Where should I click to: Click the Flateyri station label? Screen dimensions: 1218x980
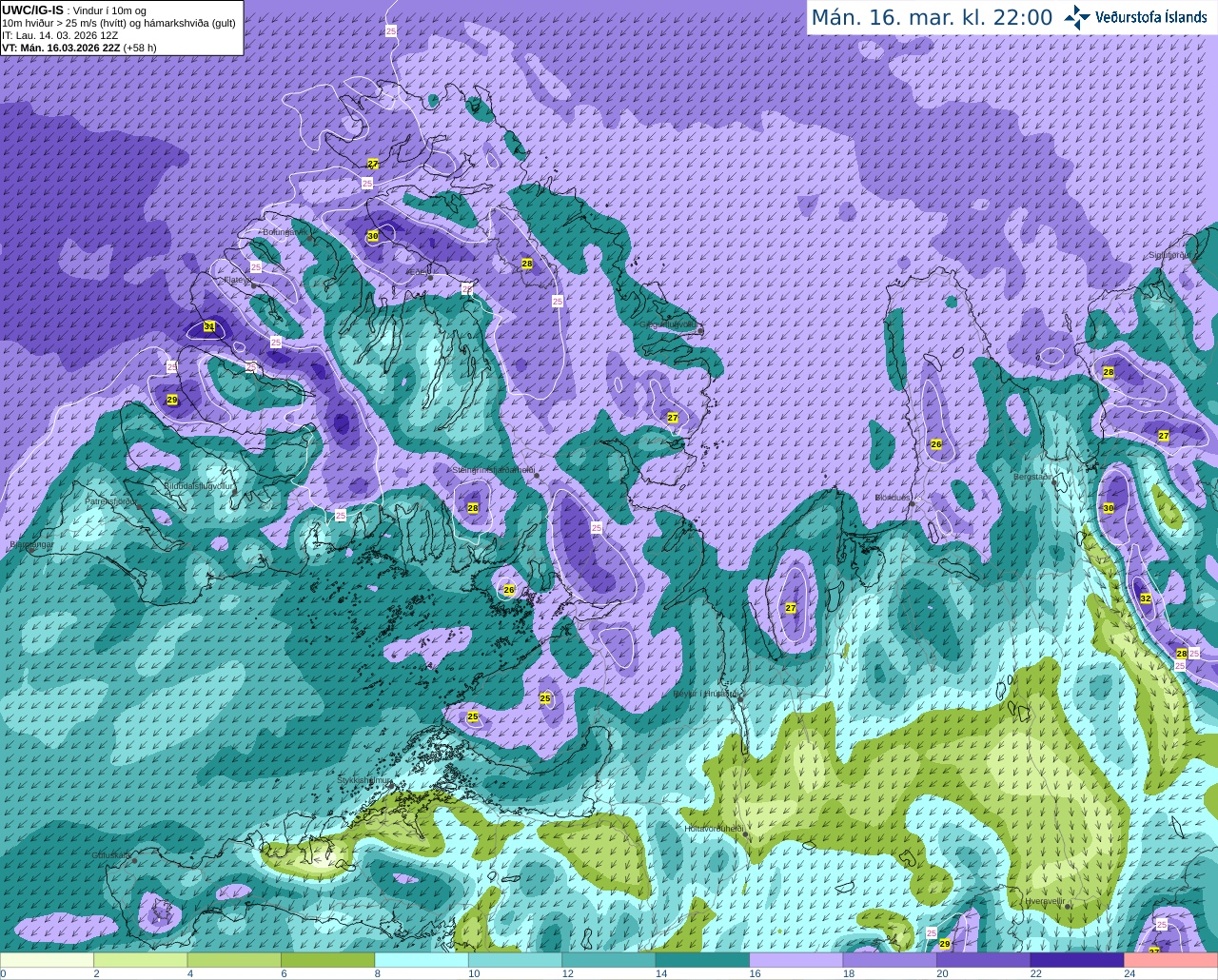(237, 280)
